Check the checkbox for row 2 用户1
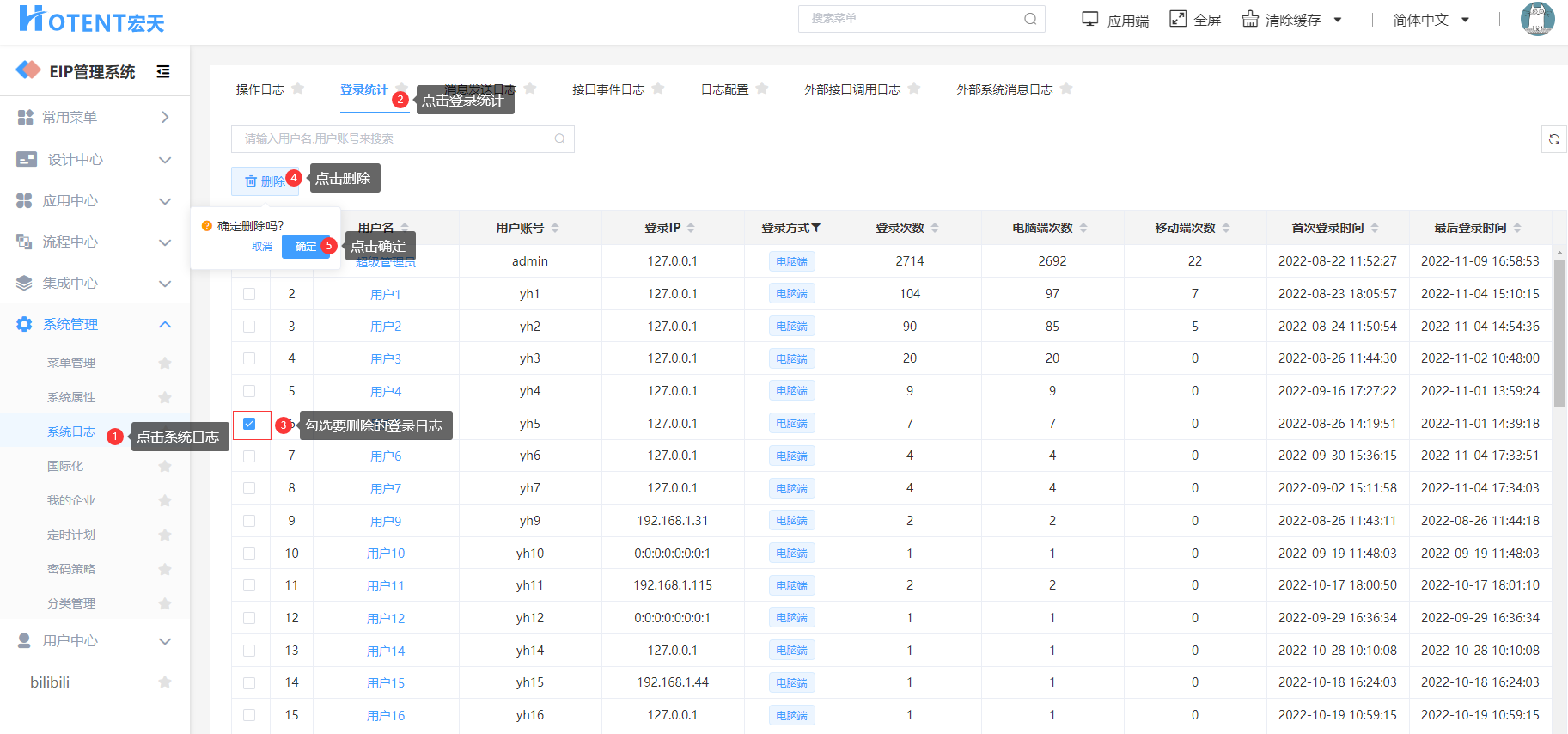1568x734 pixels. (x=249, y=294)
